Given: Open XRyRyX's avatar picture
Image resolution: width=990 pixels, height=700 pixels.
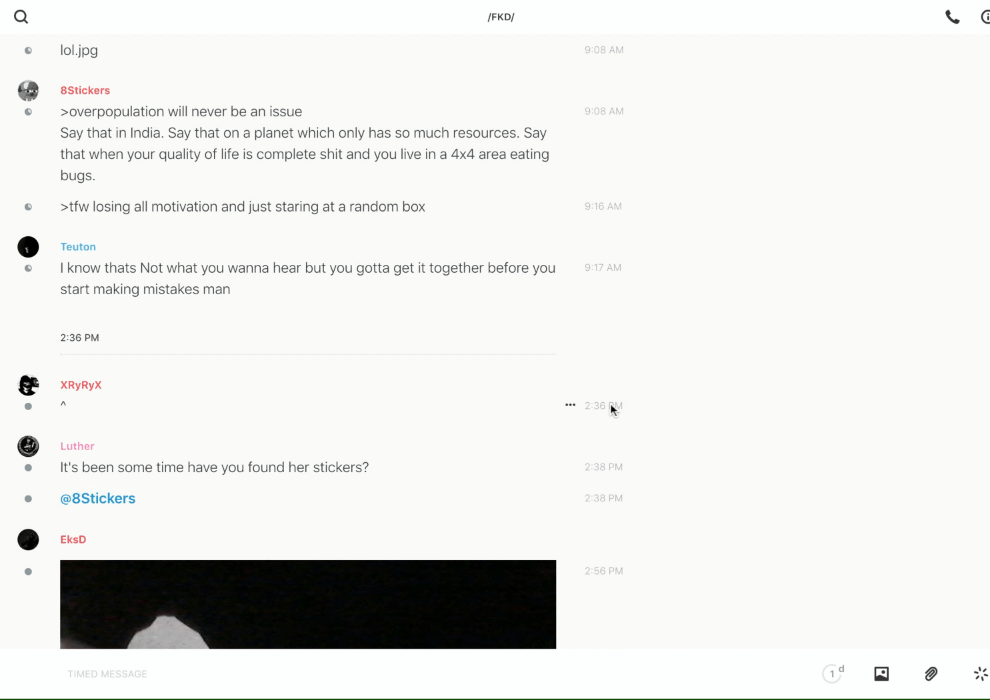Looking at the screenshot, I should (28, 385).
